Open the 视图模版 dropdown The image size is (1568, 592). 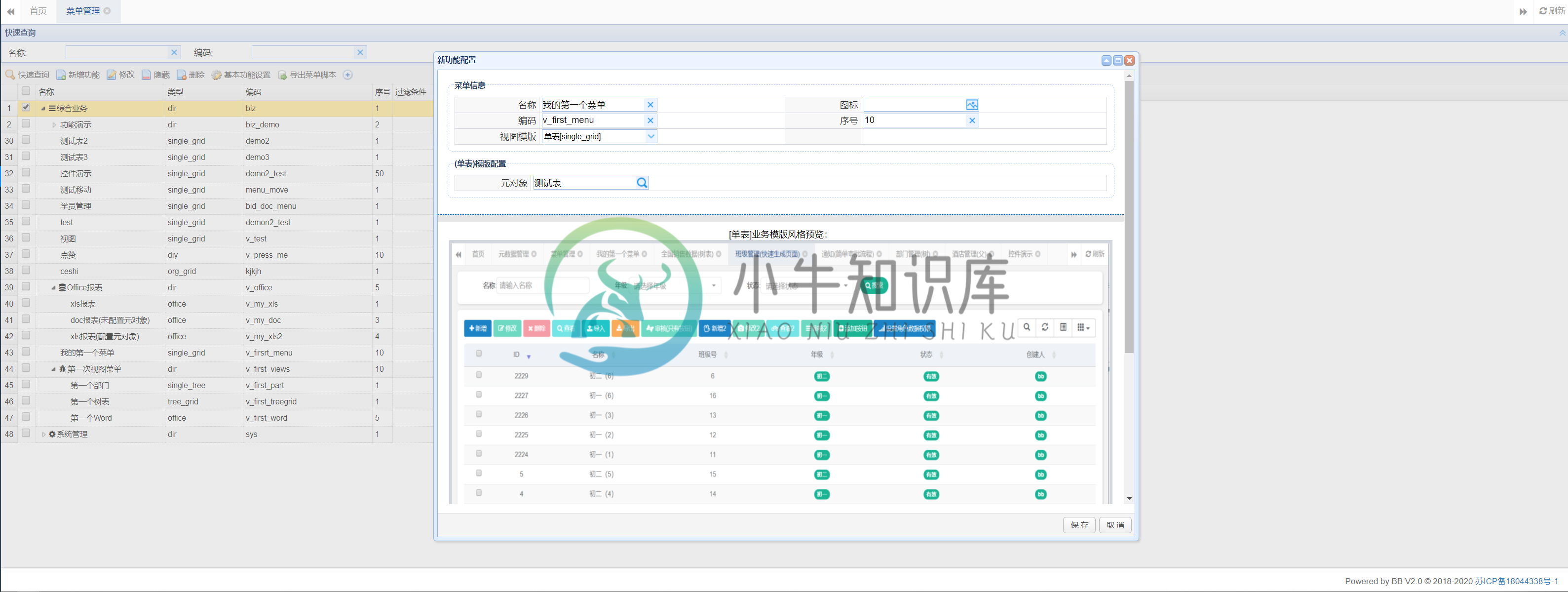[x=650, y=136]
